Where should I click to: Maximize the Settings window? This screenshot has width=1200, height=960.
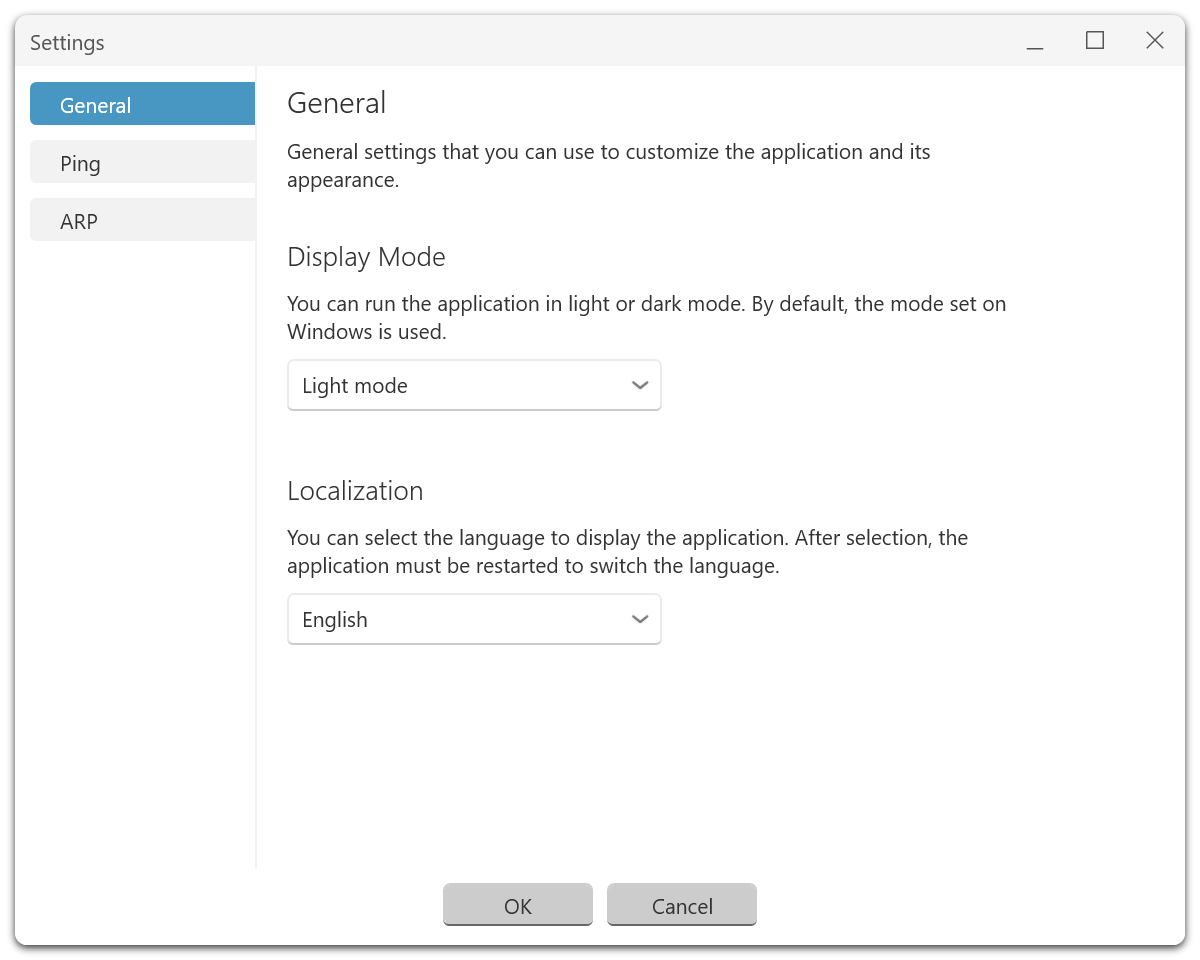[x=1095, y=41]
